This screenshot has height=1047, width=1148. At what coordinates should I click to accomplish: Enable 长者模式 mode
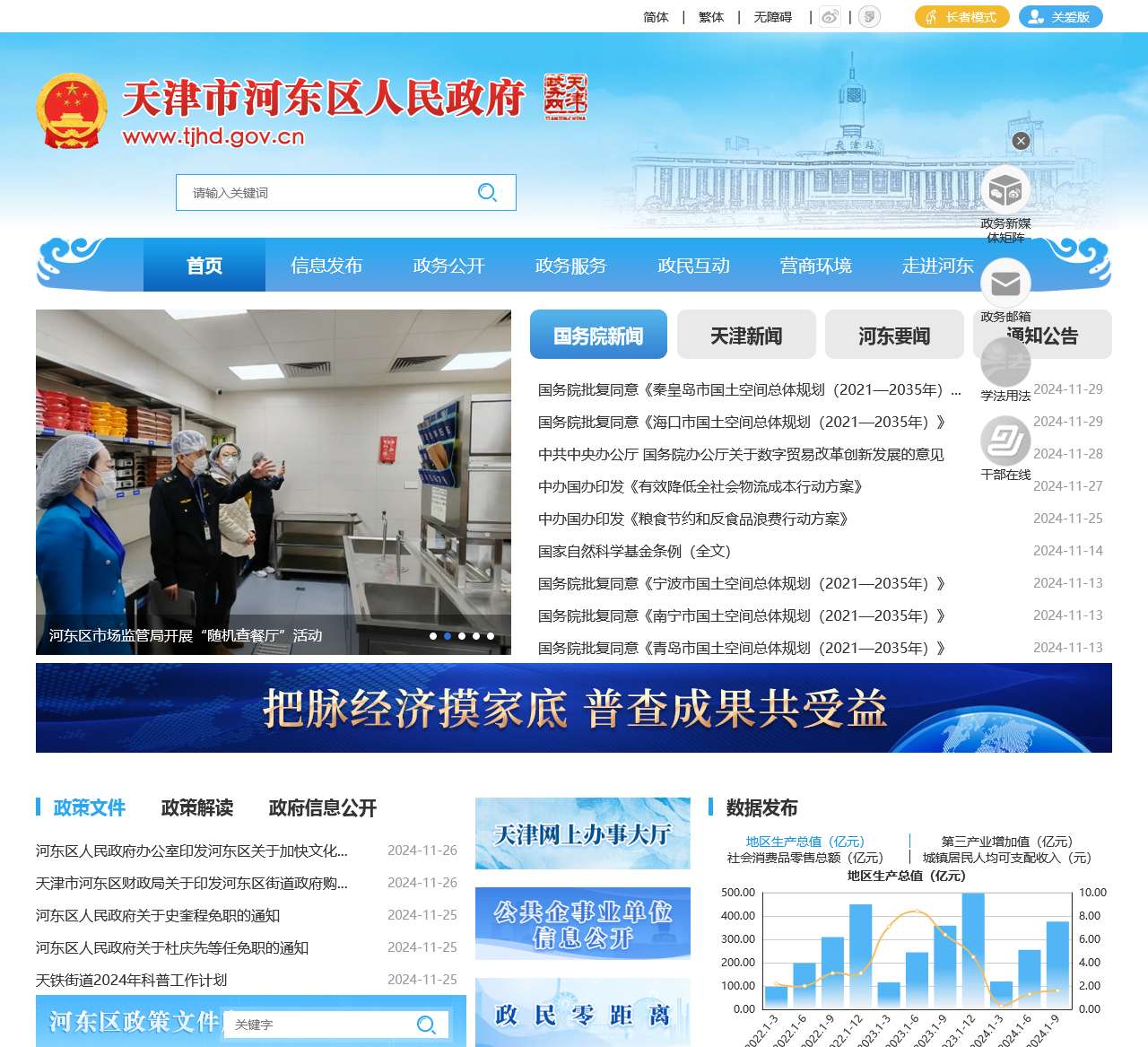click(x=961, y=15)
